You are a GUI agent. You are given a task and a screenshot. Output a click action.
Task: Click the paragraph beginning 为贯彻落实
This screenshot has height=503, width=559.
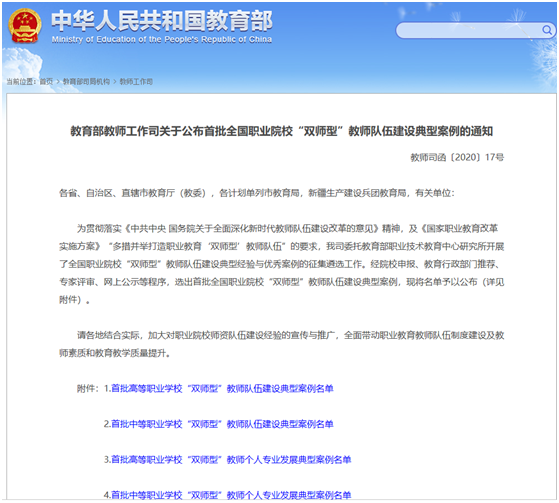[282, 264]
